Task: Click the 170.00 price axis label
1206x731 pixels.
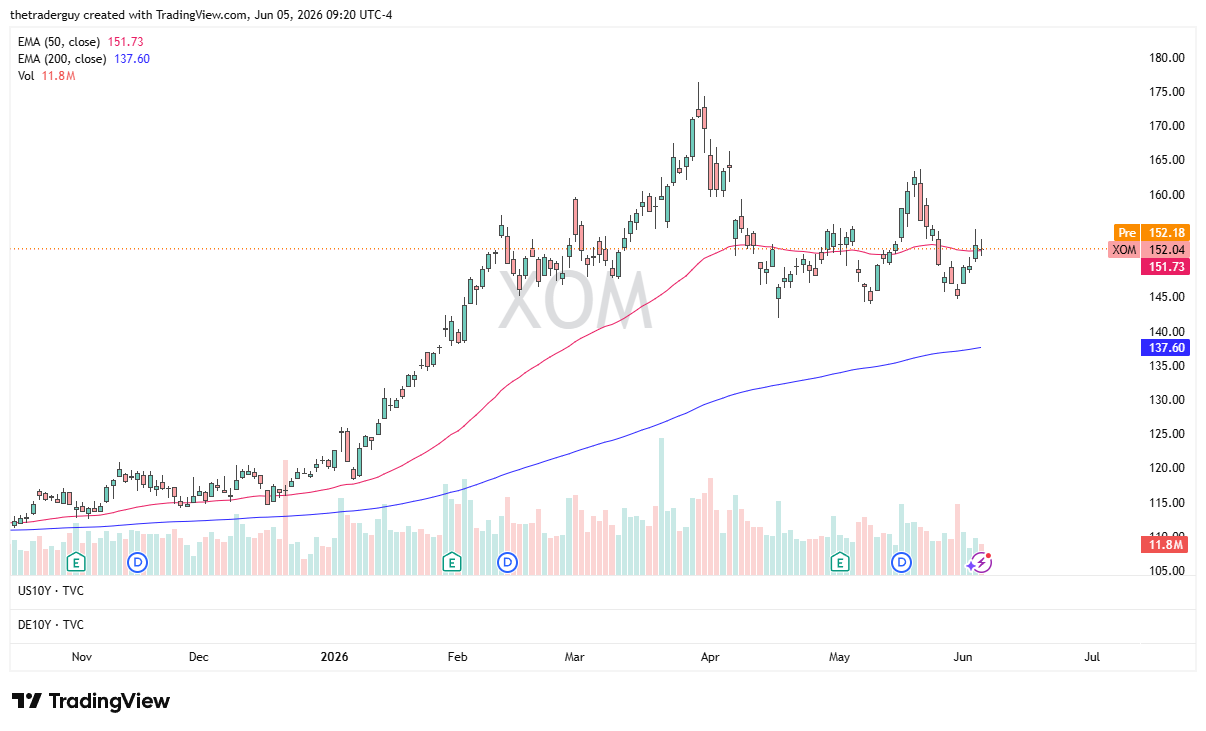Action: pos(1167,126)
